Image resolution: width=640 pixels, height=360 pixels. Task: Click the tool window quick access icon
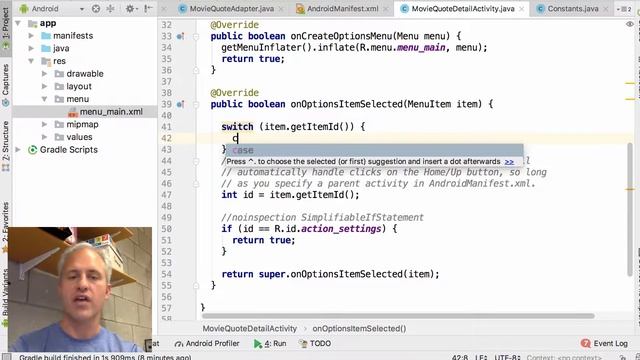coord(6,357)
